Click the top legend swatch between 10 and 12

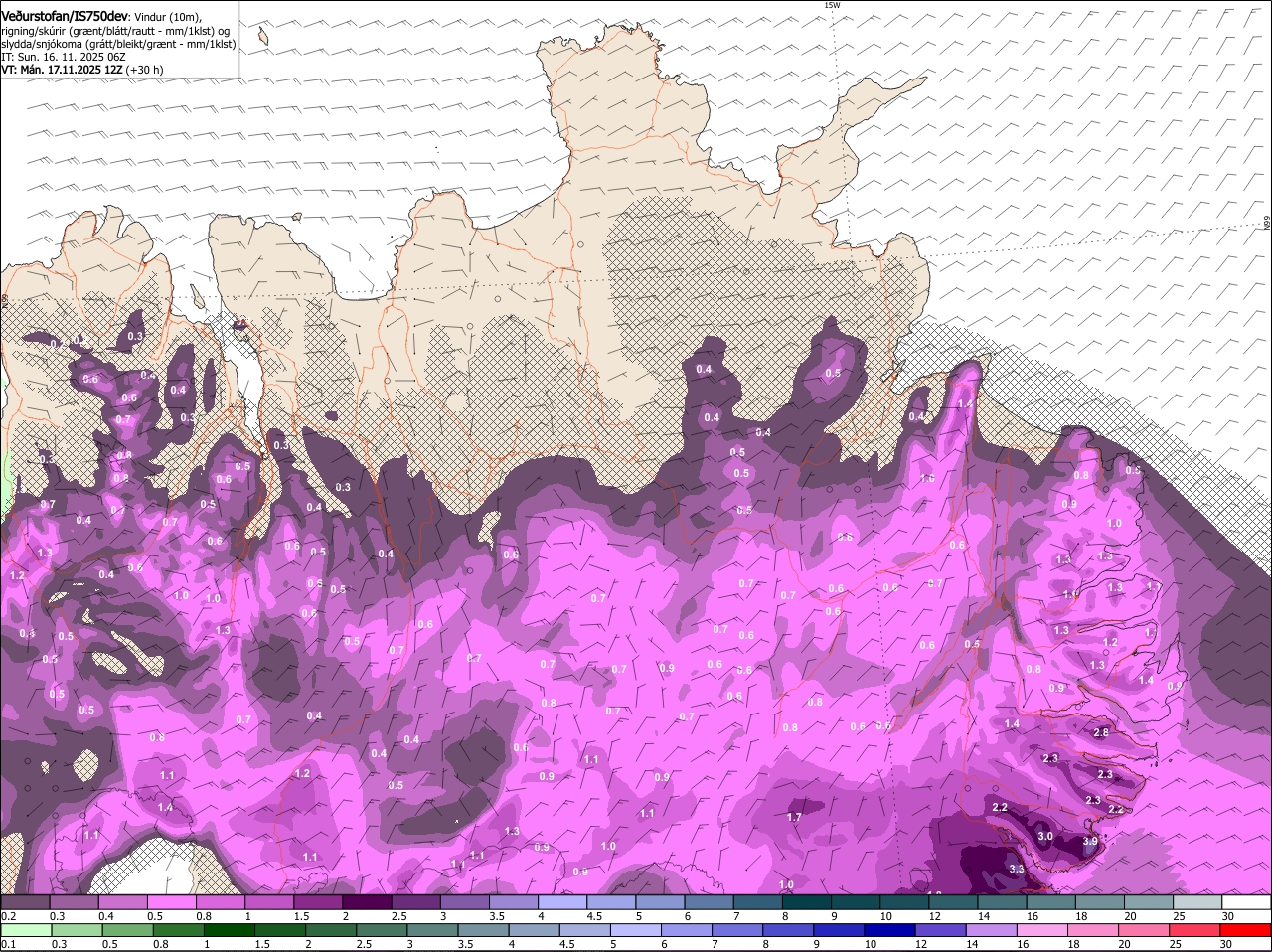pos(903,902)
